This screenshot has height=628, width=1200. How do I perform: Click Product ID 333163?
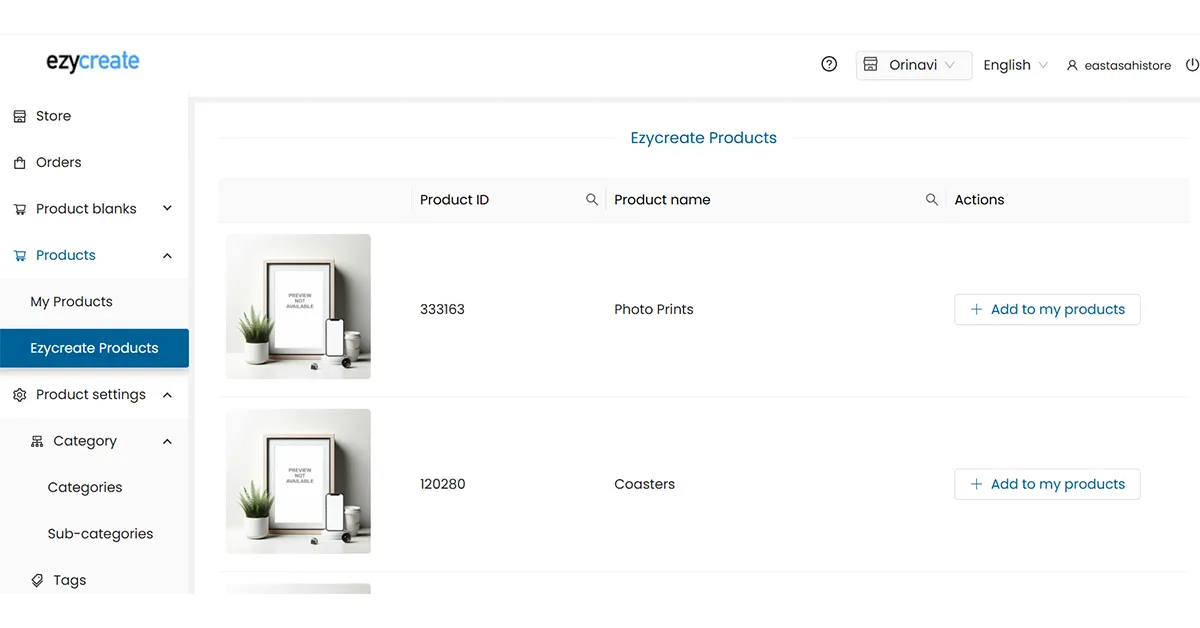point(442,309)
